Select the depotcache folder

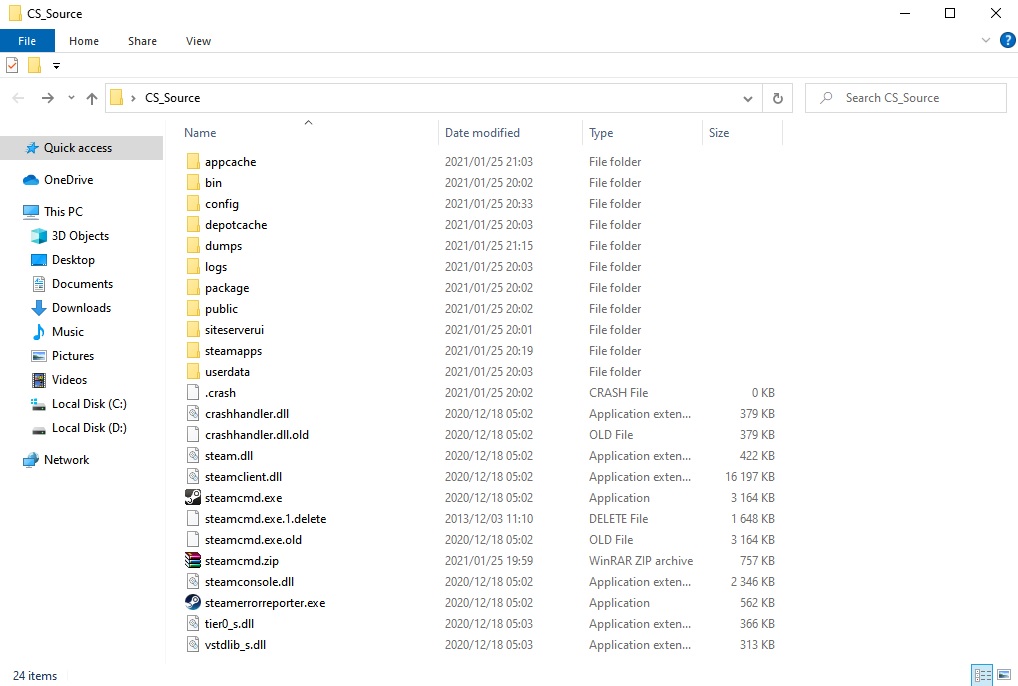pos(236,225)
